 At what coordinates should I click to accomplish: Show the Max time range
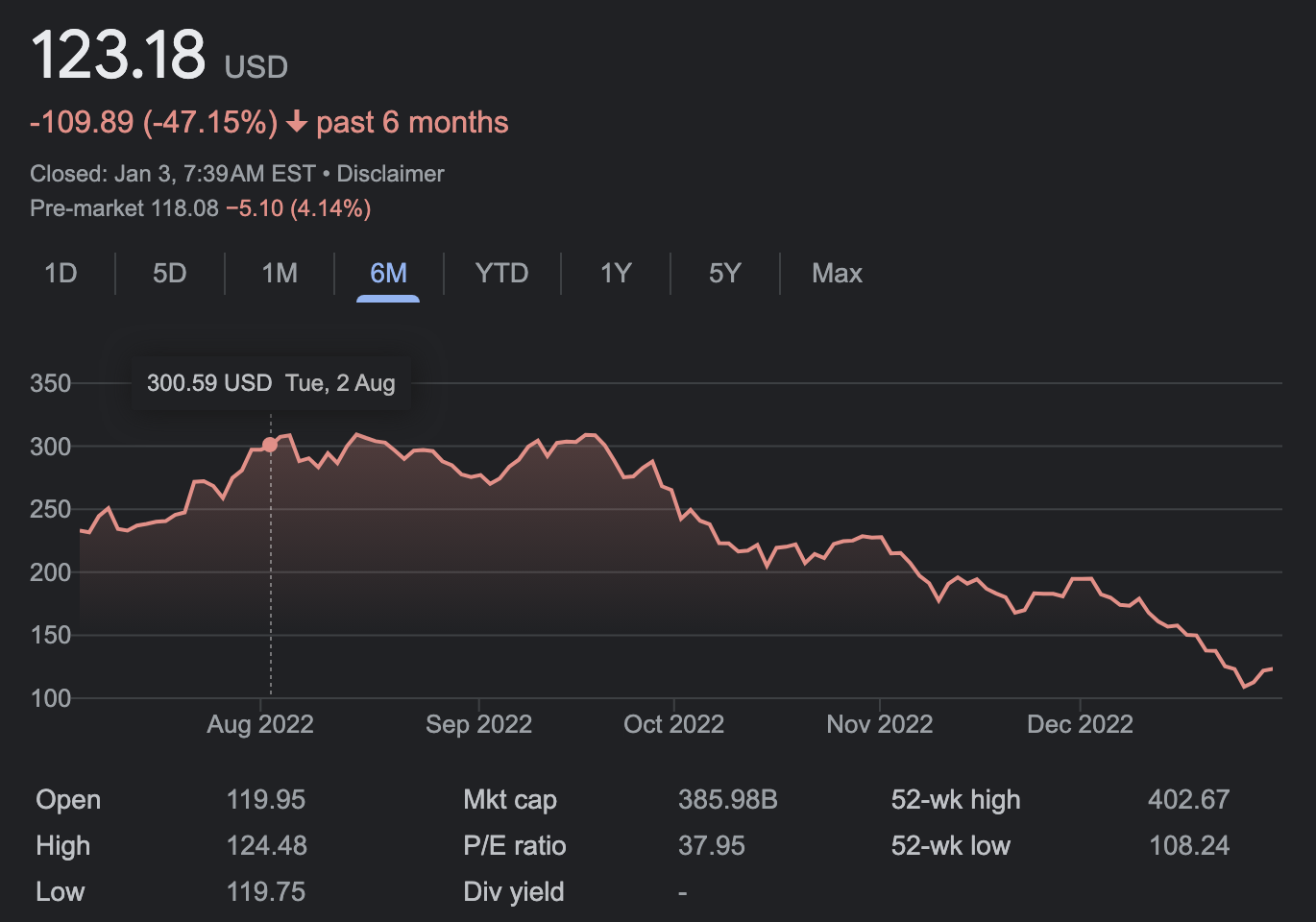837,274
